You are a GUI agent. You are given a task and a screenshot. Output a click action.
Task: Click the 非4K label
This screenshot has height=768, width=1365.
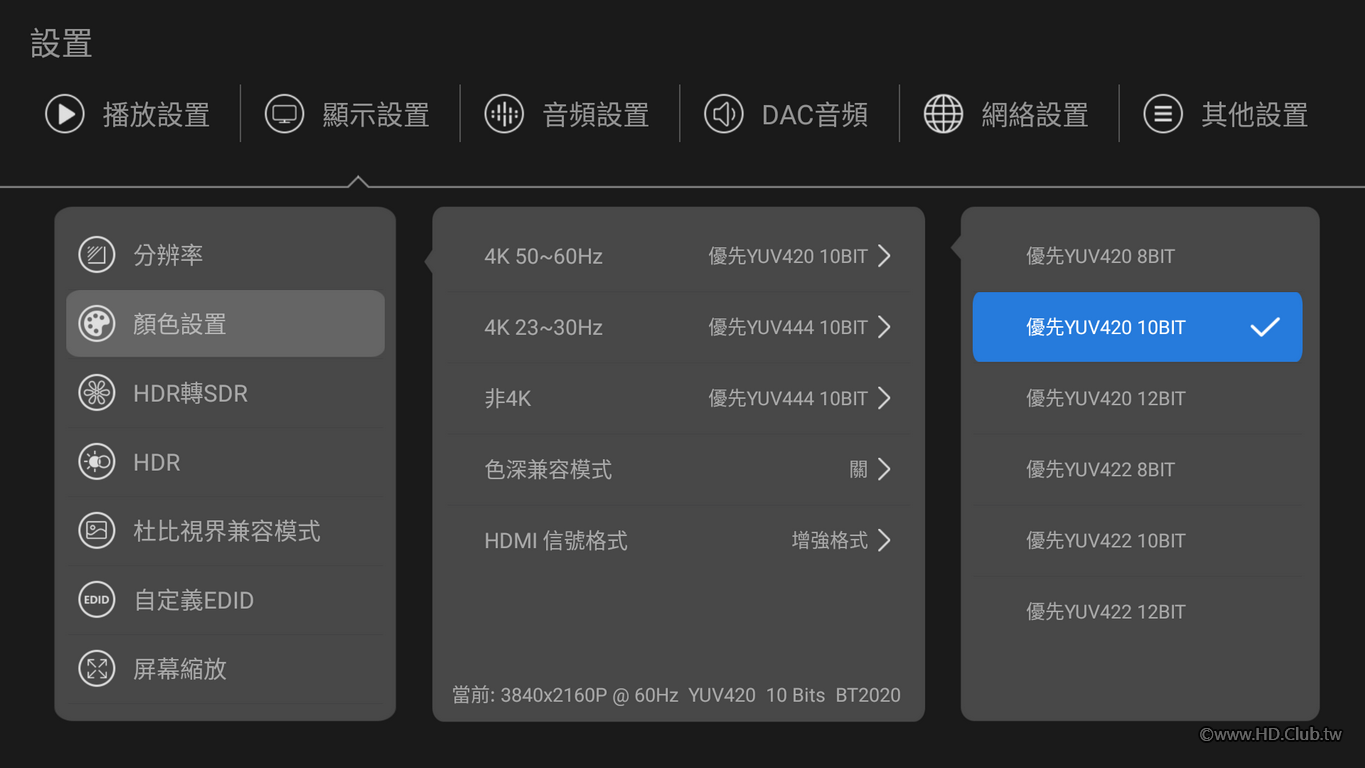(x=508, y=398)
